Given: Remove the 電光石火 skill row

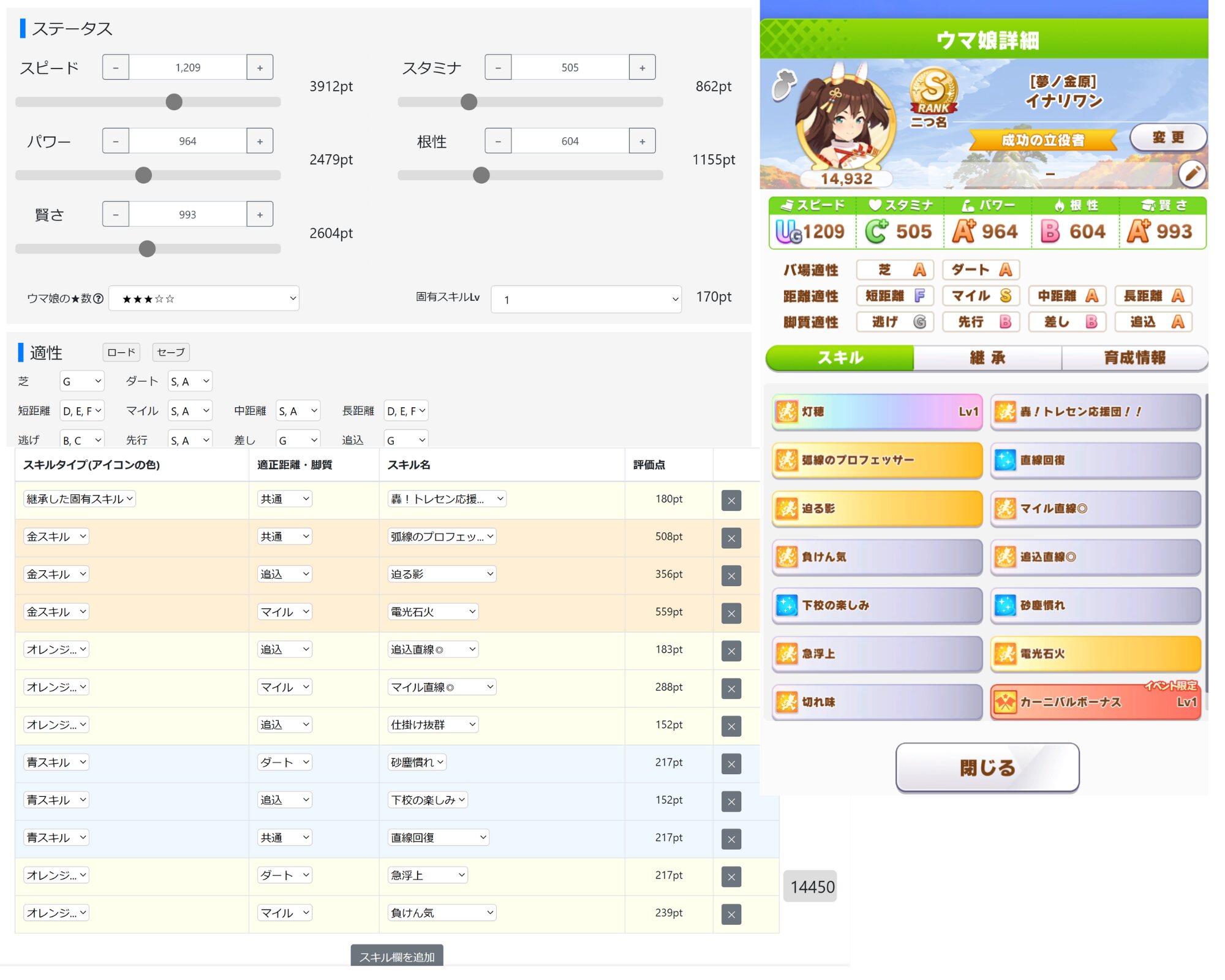Looking at the screenshot, I should point(731,613).
